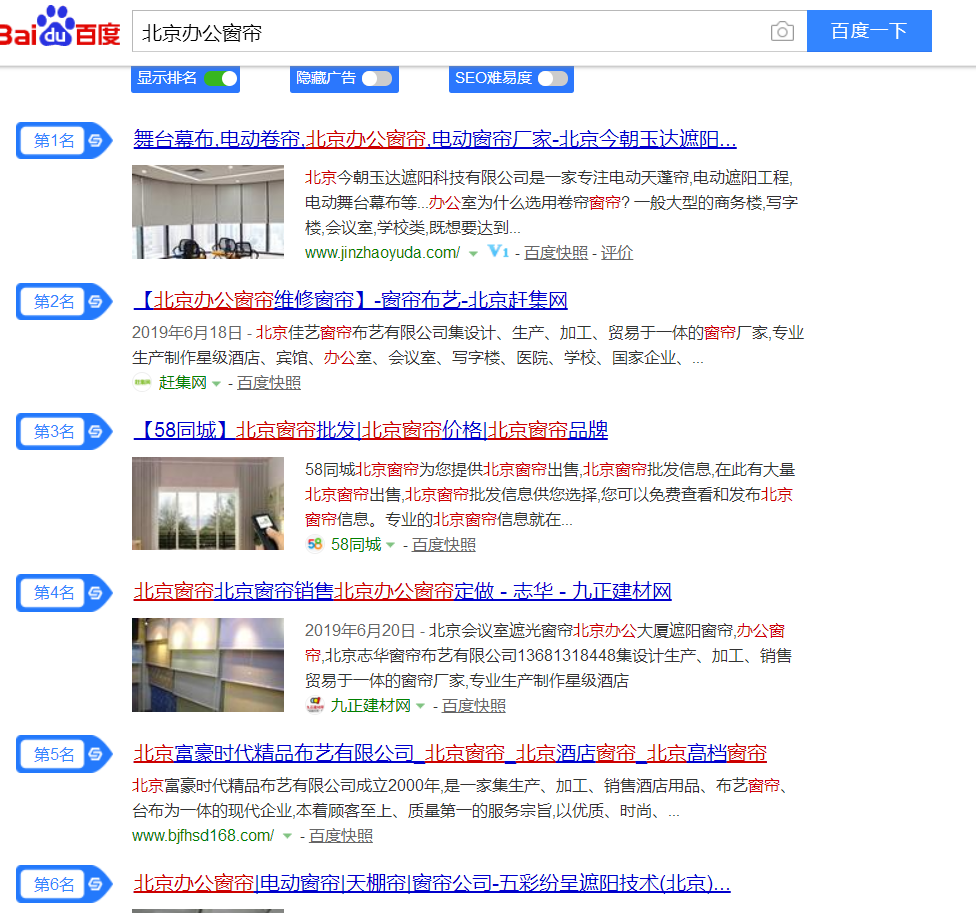Open result 【58同城】北京窗帘批发
Screen dimensions: 976x913
coord(370,430)
